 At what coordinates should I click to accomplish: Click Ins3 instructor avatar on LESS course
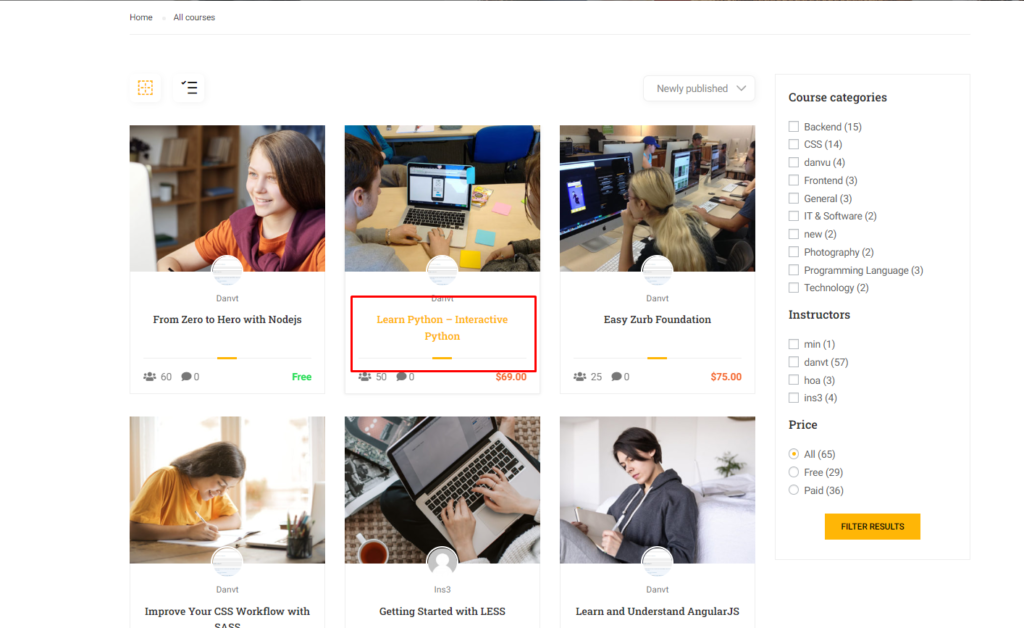442,562
